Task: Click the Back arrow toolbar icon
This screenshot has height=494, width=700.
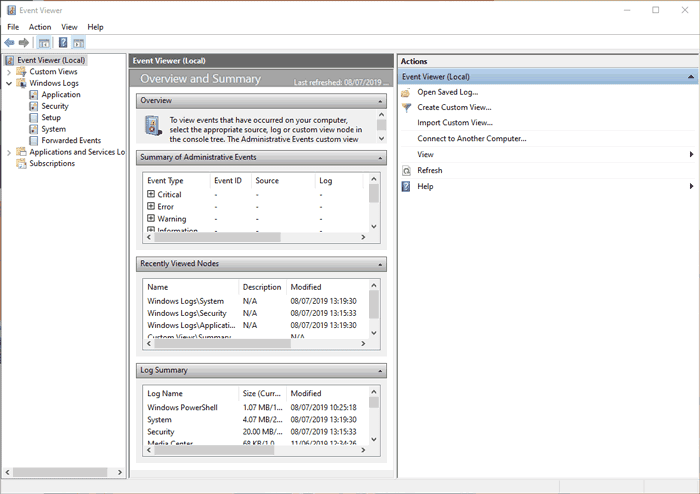Action: 10,43
